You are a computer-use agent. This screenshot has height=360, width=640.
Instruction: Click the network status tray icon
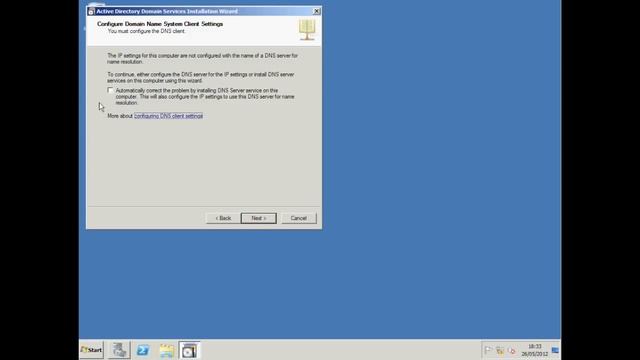pos(500,350)
